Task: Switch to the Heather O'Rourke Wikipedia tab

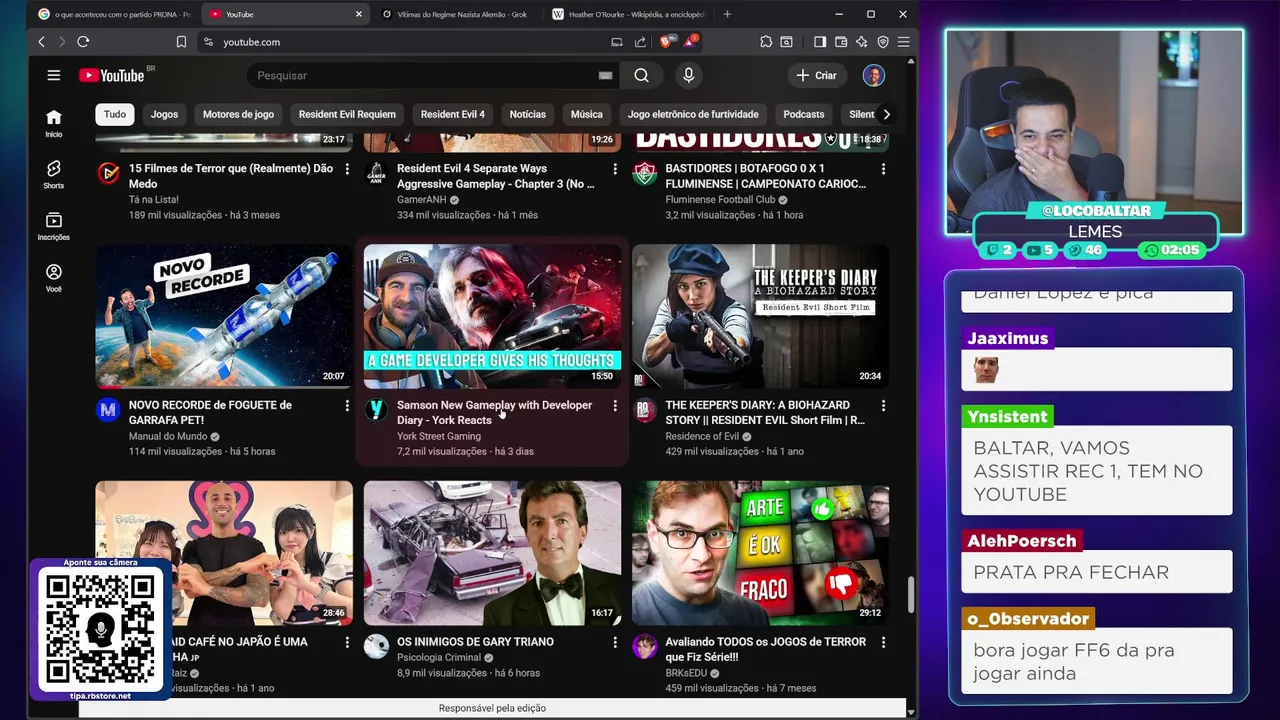Action: click(630, 14)
